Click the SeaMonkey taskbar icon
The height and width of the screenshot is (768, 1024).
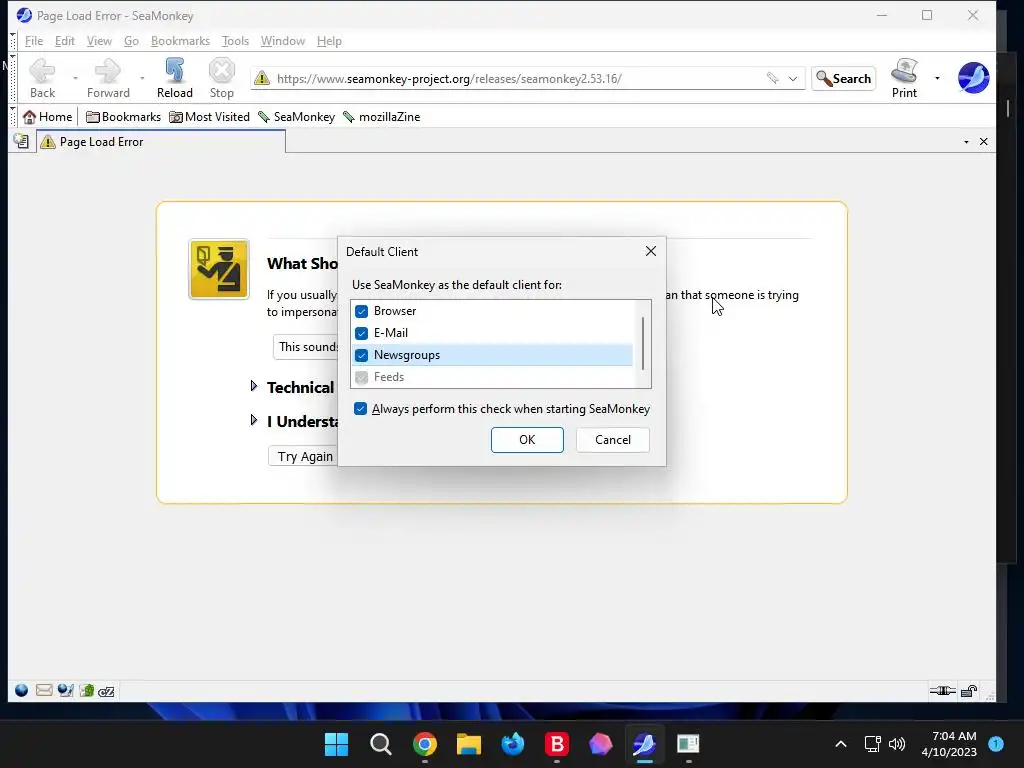pos(644,744)
